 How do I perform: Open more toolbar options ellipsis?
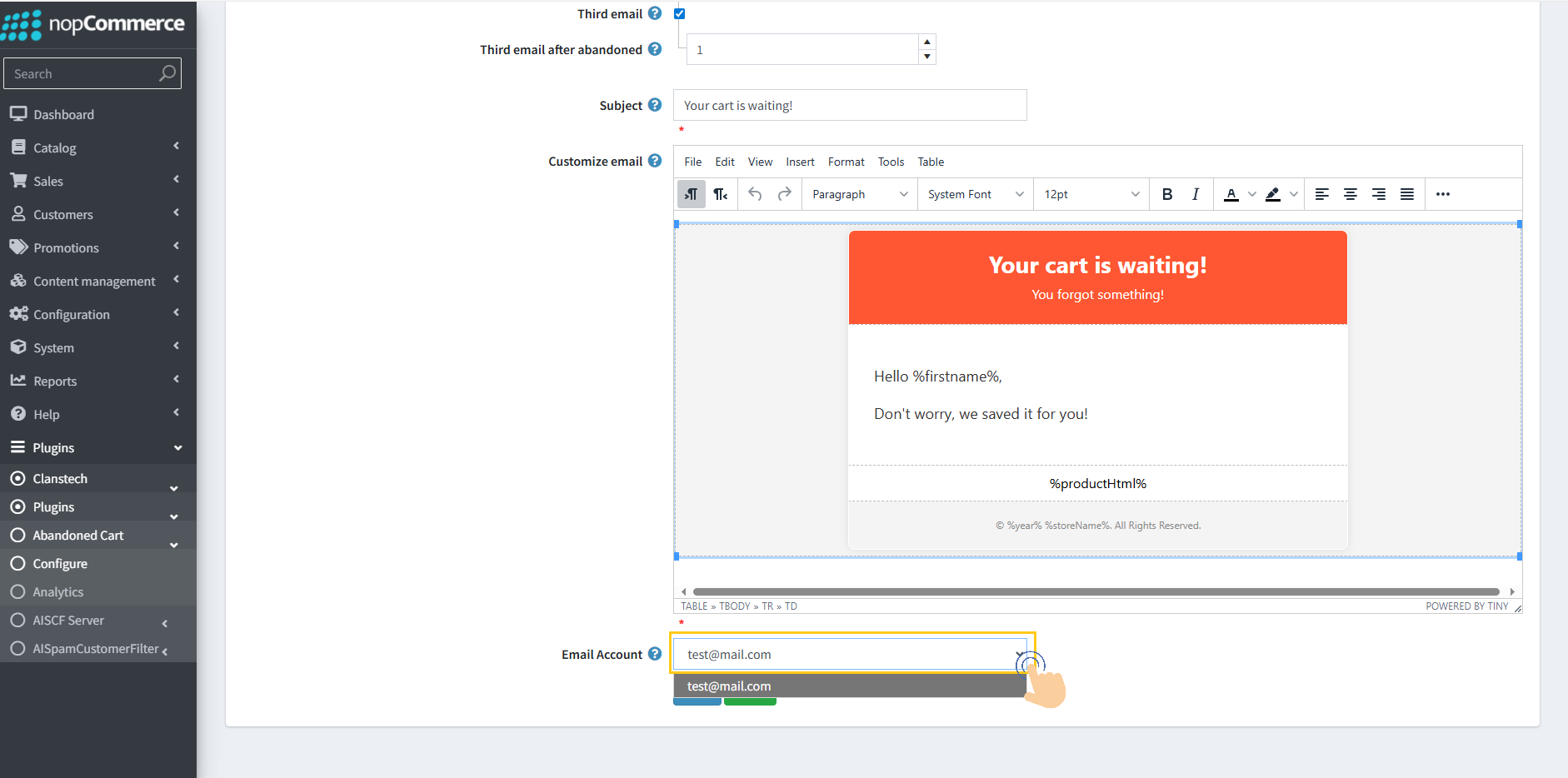pos(1442,194)
